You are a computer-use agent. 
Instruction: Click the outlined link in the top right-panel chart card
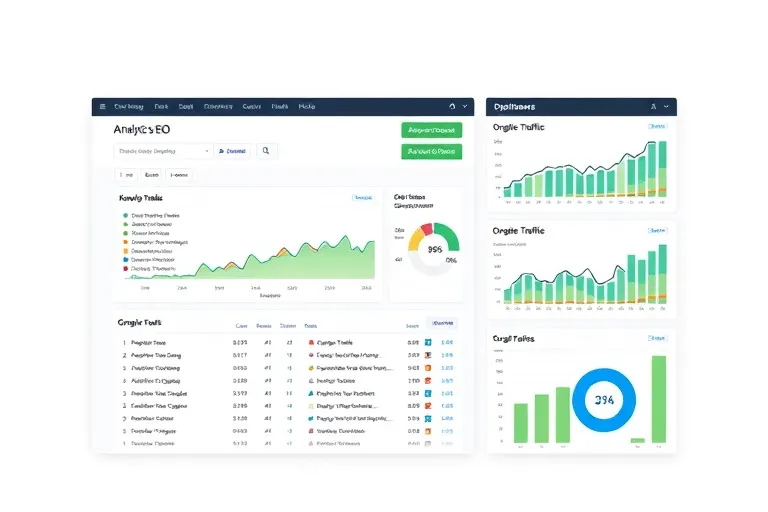coord(657,126)
